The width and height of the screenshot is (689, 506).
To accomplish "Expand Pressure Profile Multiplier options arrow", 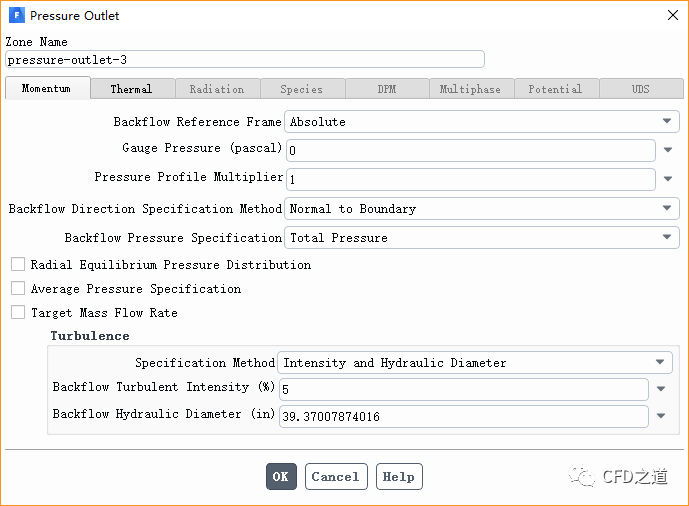I will pos(668,180).
